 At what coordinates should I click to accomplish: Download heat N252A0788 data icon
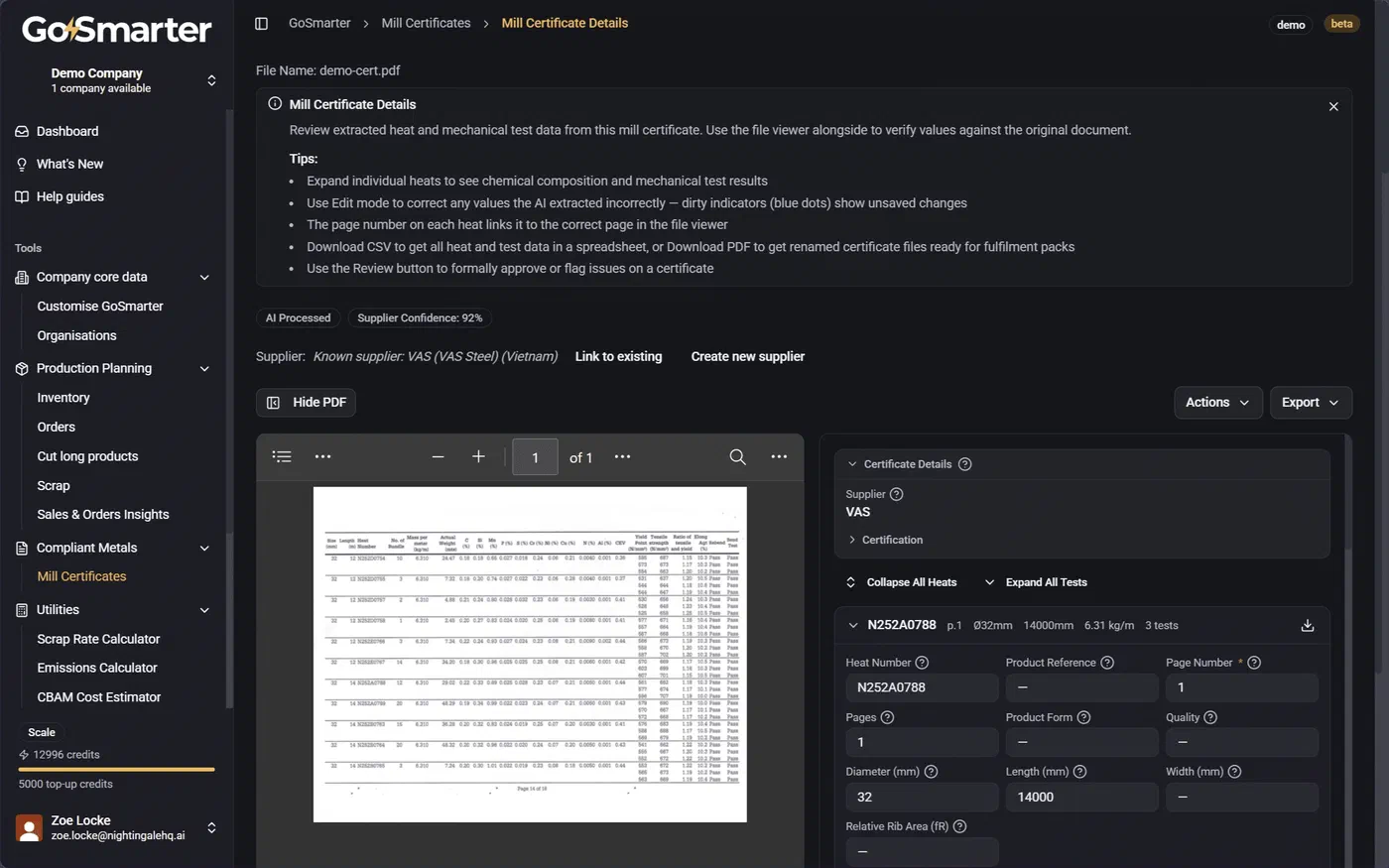pos(1308,625)
